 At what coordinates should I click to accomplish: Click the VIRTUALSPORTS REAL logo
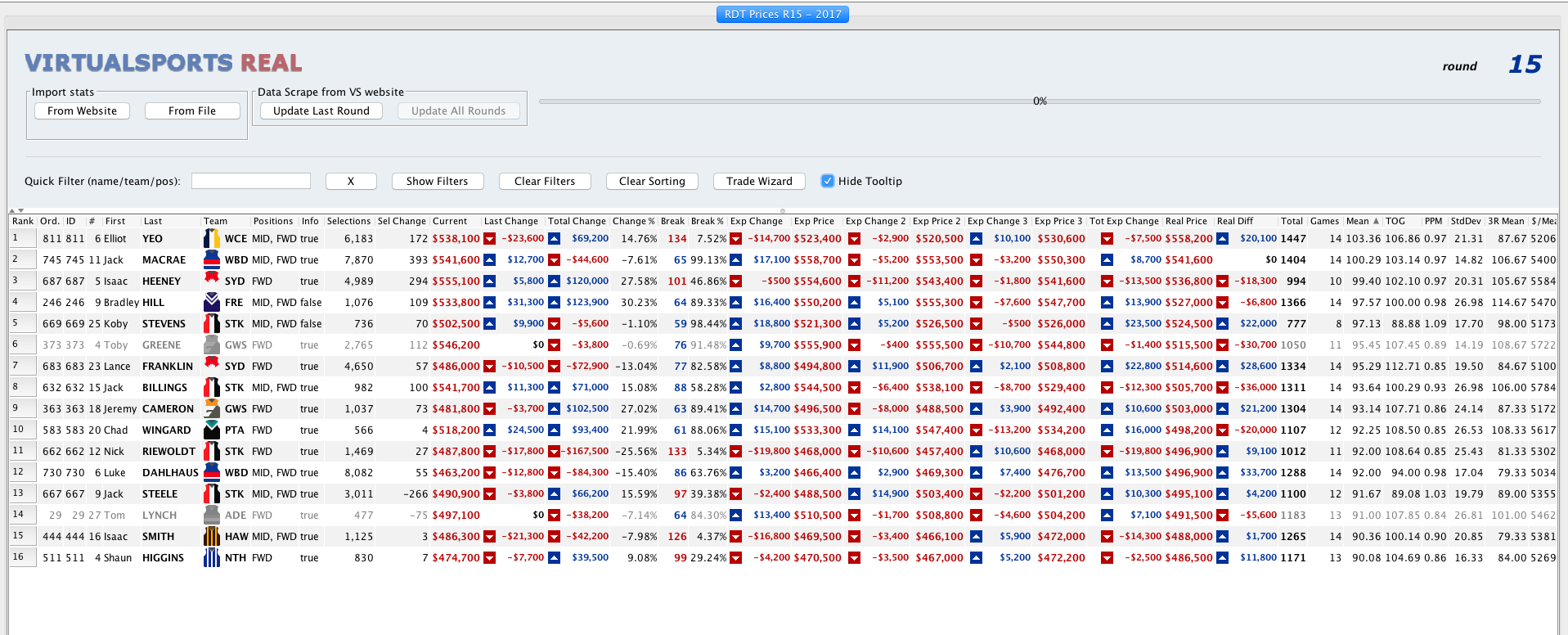[164, 63]
